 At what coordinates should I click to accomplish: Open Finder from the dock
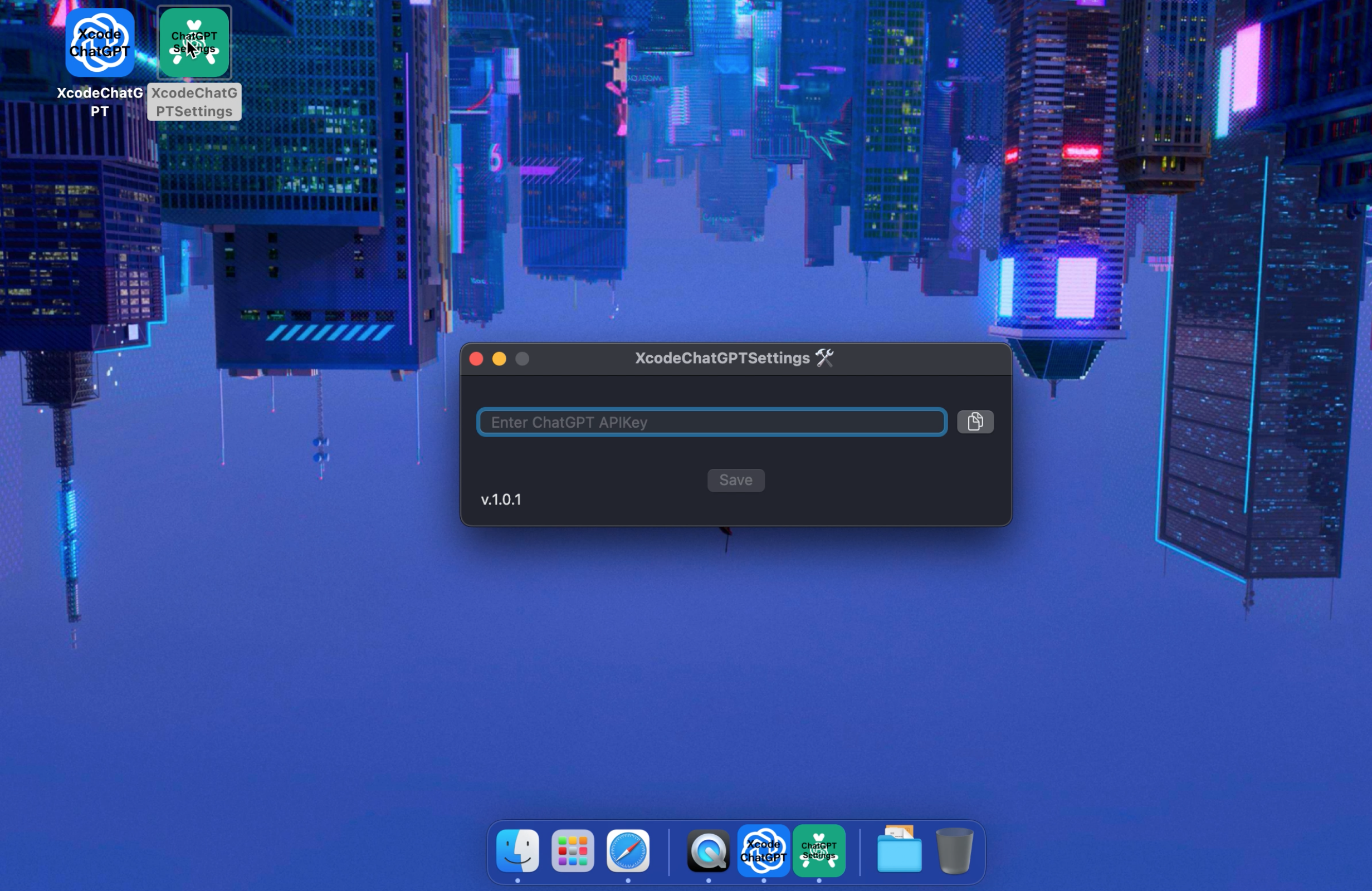tap(517, 851)
